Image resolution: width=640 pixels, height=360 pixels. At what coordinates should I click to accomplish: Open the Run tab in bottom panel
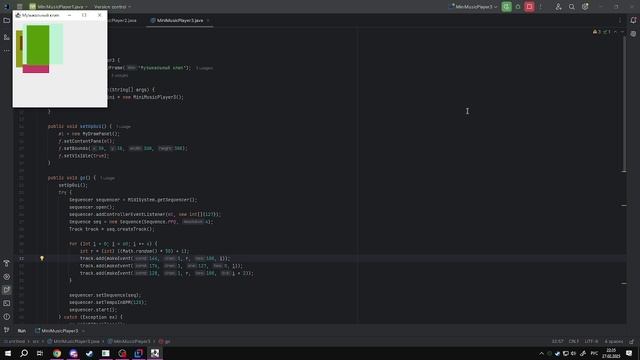point(22,331)
